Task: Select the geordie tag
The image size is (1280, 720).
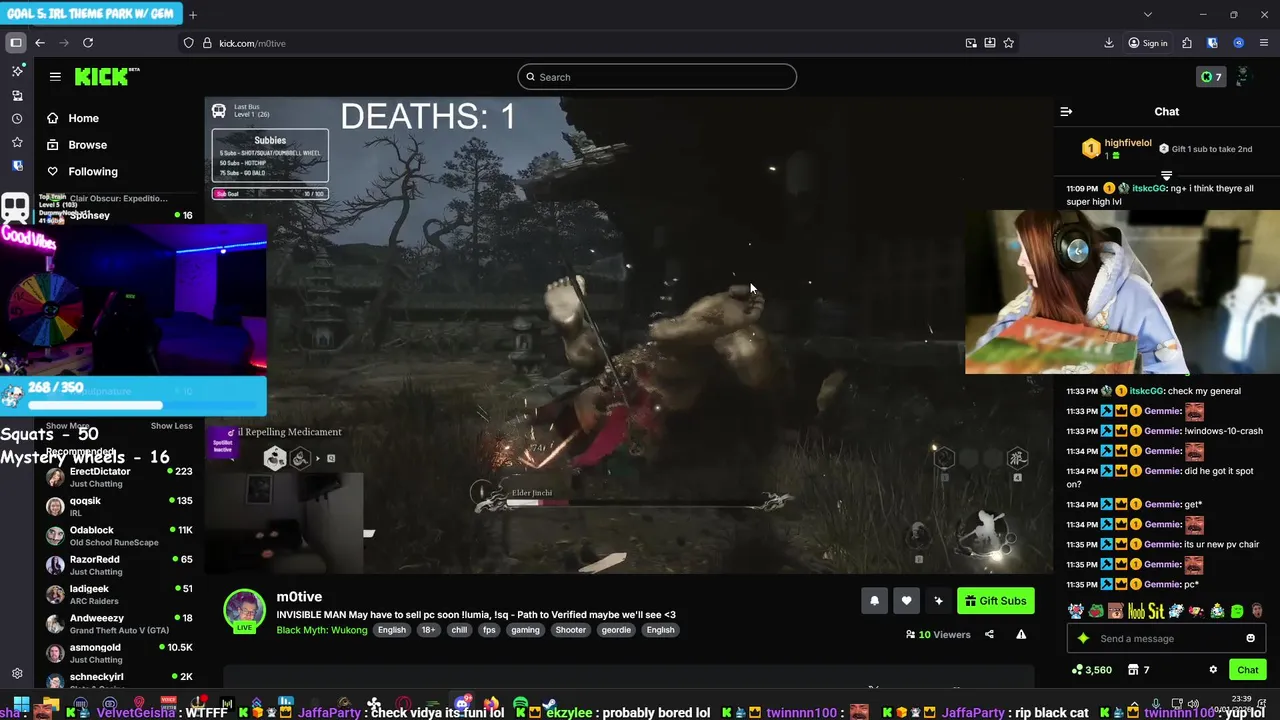Action: click(616, 630)
